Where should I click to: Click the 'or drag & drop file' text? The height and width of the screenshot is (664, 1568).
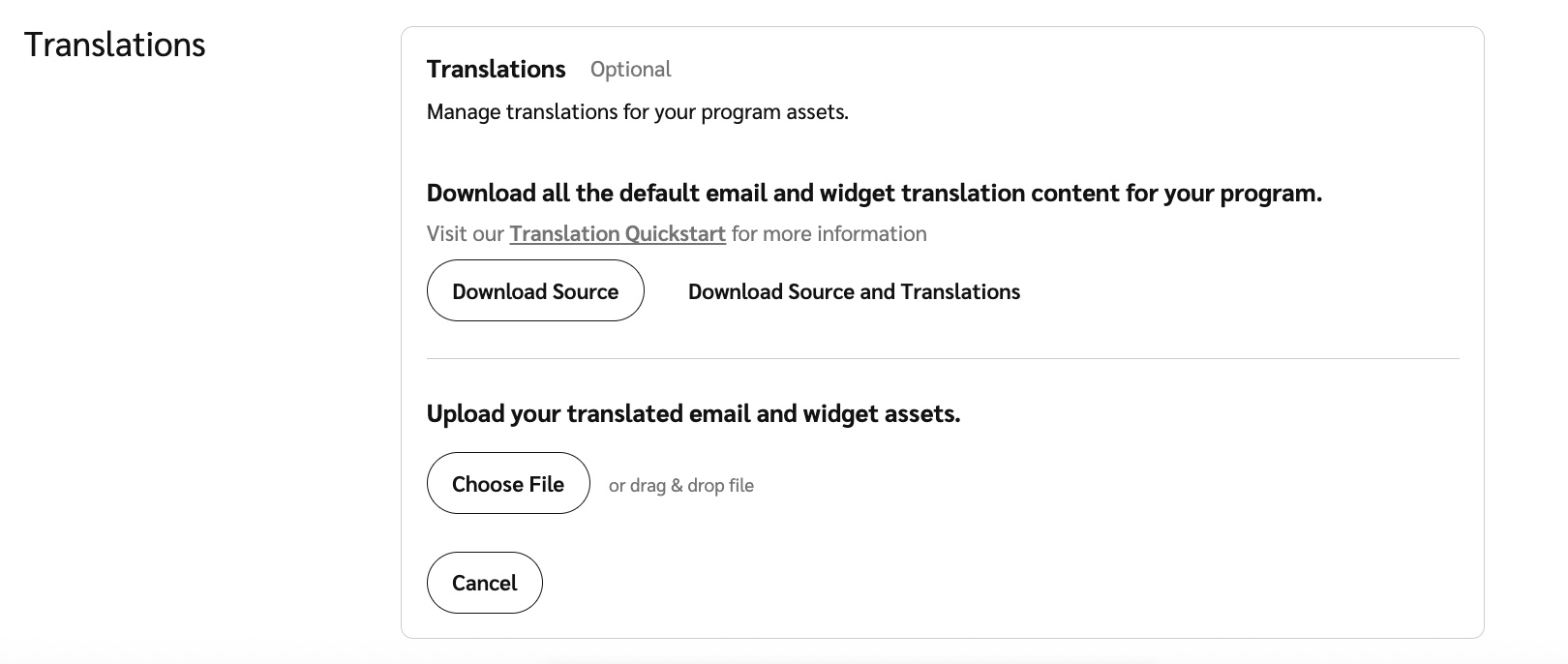(x=680, y=486)
